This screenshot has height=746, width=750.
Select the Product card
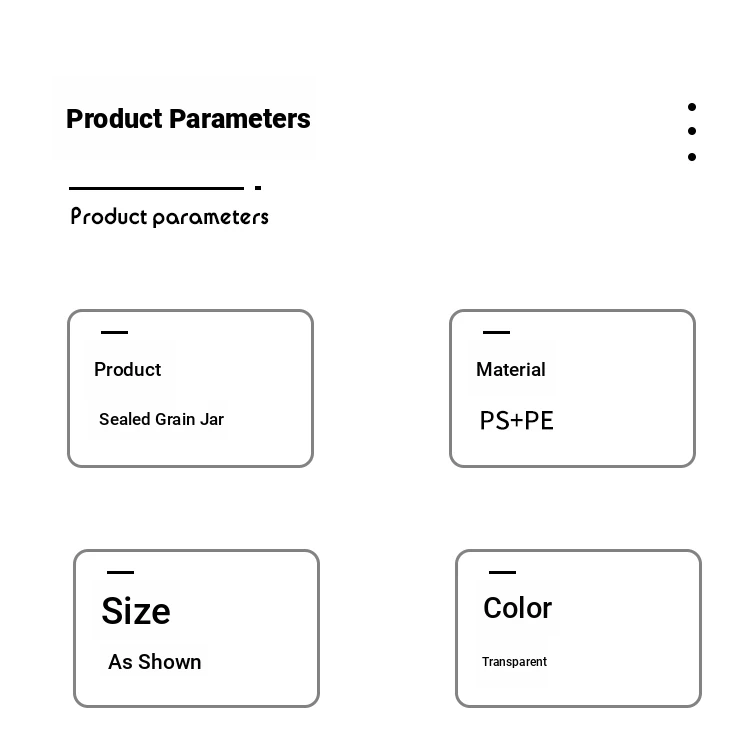[190, 388]
